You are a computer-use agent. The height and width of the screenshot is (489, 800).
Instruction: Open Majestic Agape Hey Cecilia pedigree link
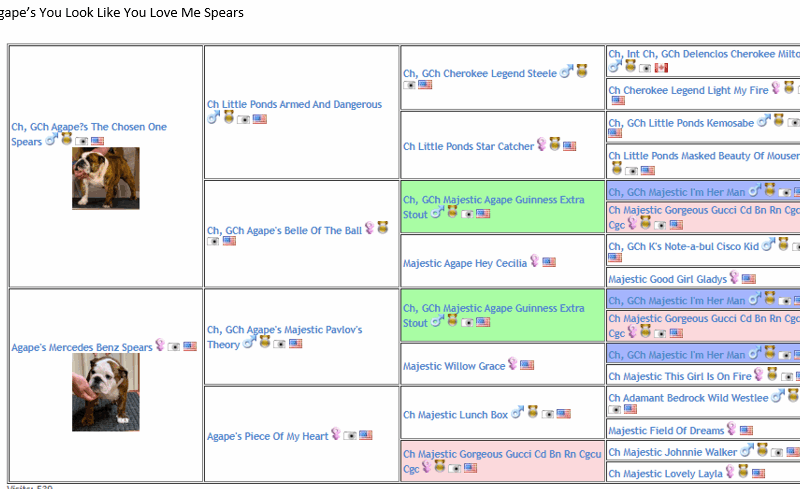464,264
